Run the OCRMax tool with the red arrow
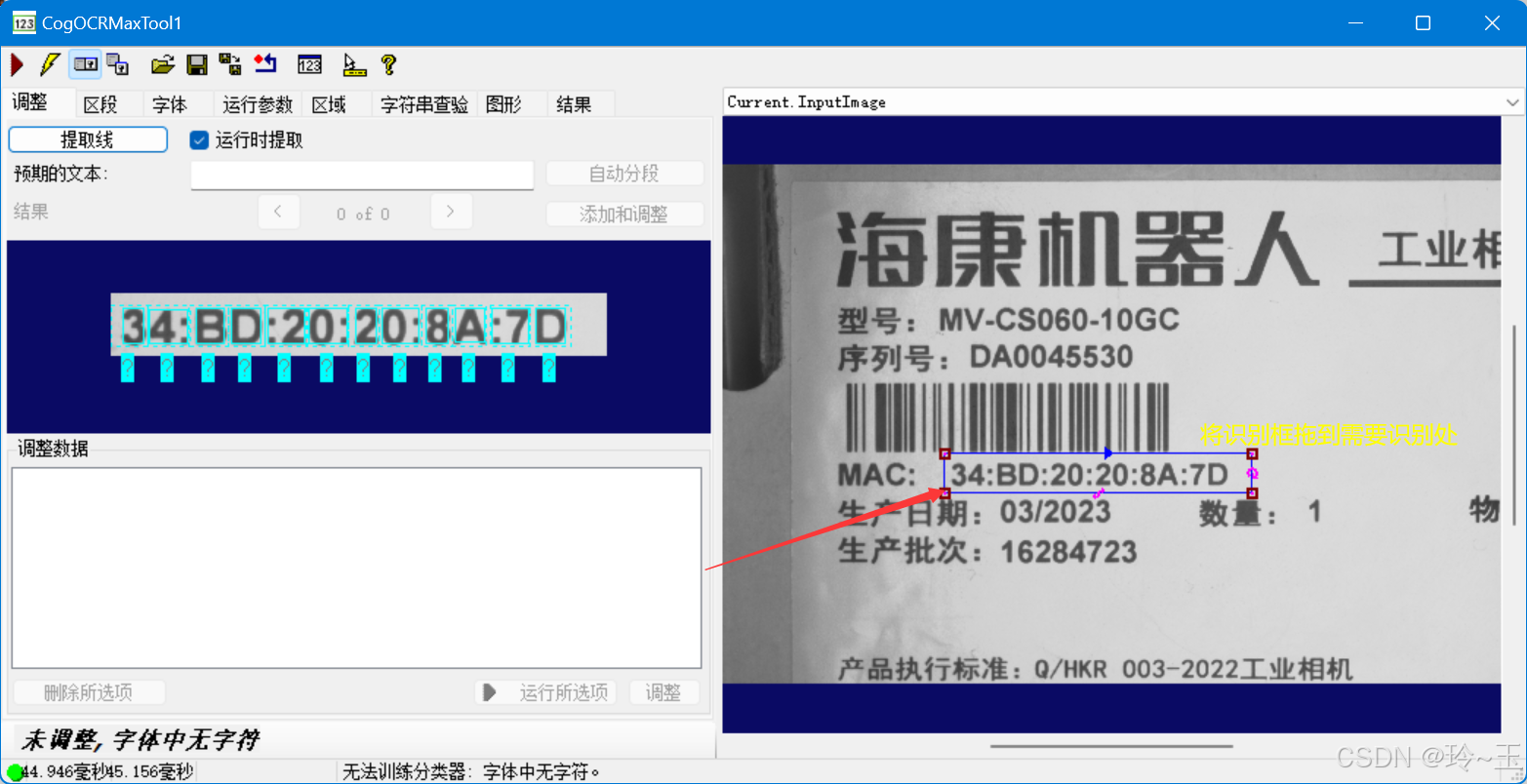 17,65
